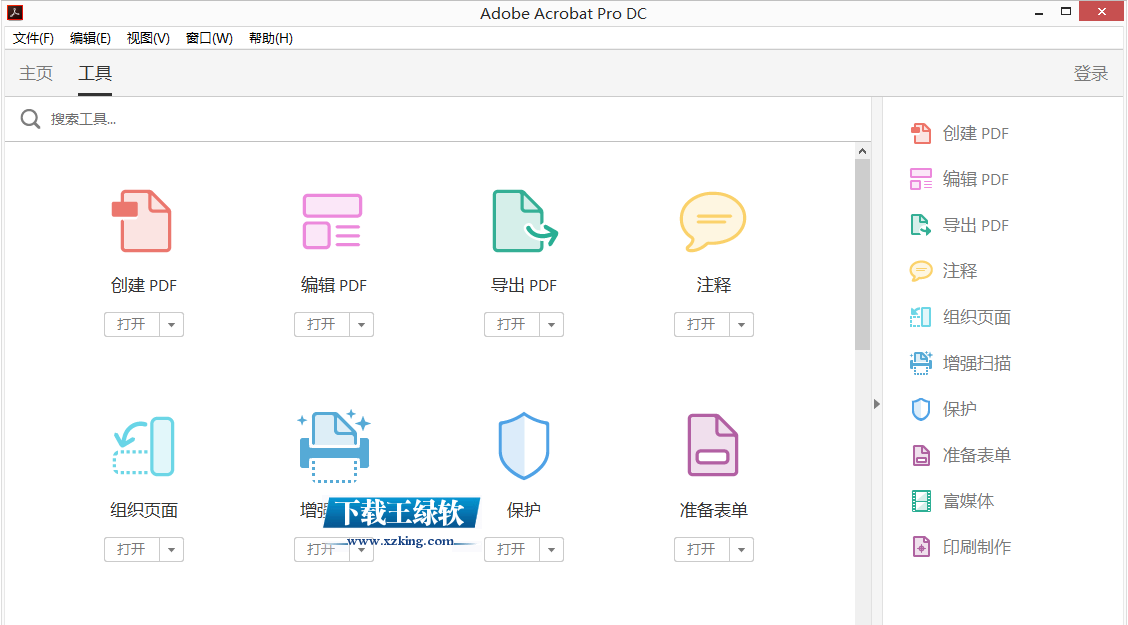Click 组织页面 icon in right sidebar
The image size is (1128, 625).
[921, 317]
